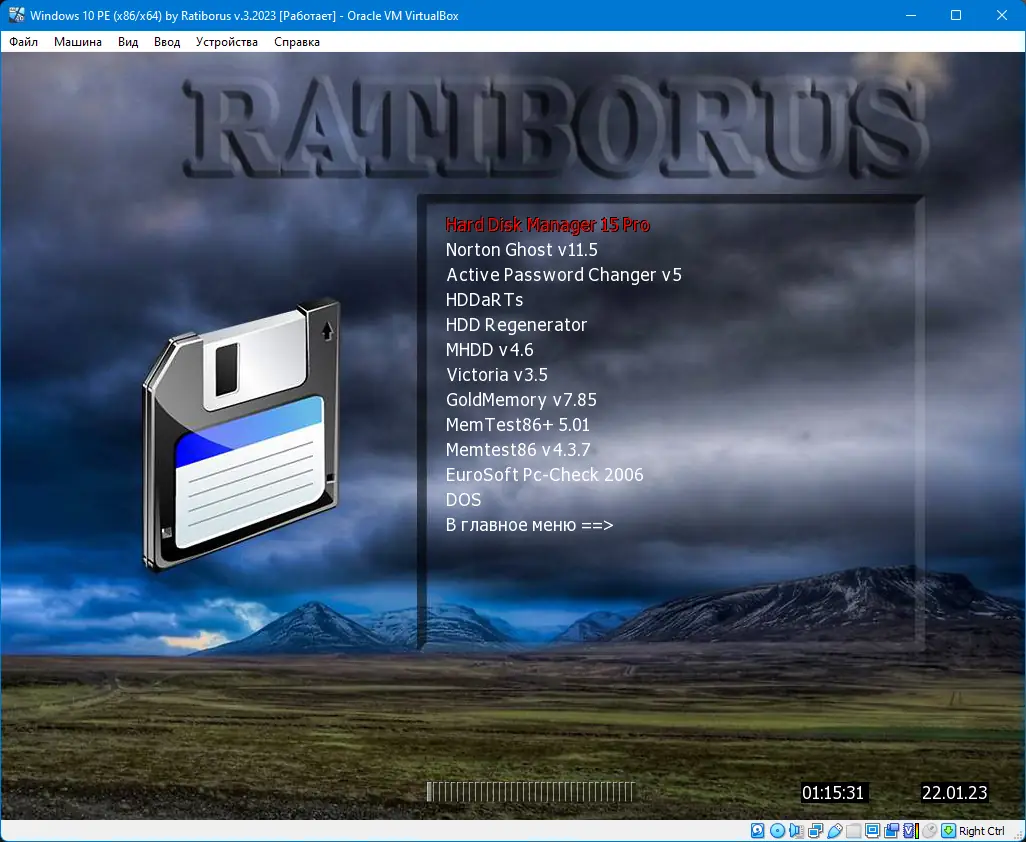Select GoldMemory v7.85 entry
The height and width of the screenshot is (842, 1026).
point(522,400)
